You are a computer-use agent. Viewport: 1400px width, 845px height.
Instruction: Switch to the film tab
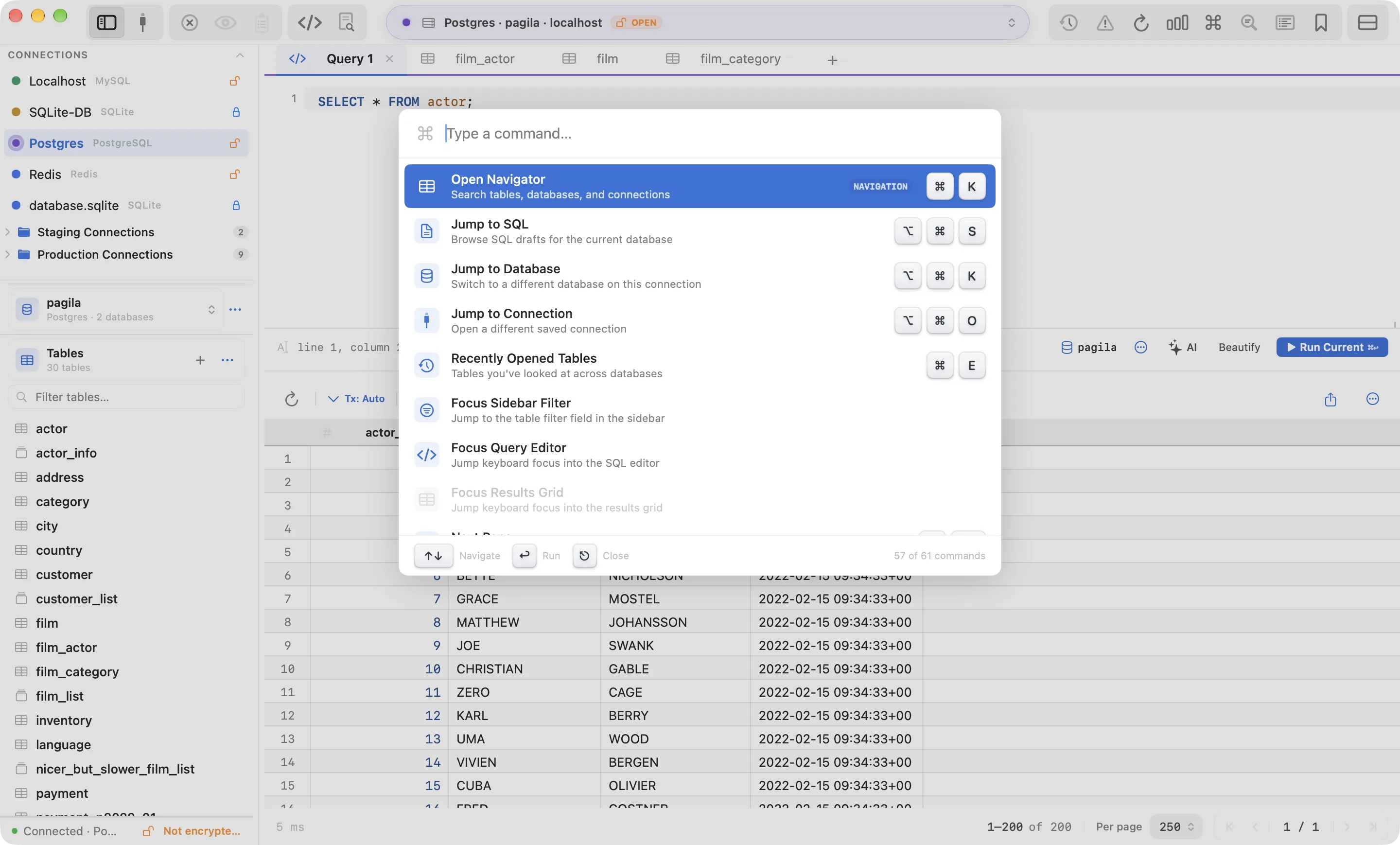(x=607, y=58)
